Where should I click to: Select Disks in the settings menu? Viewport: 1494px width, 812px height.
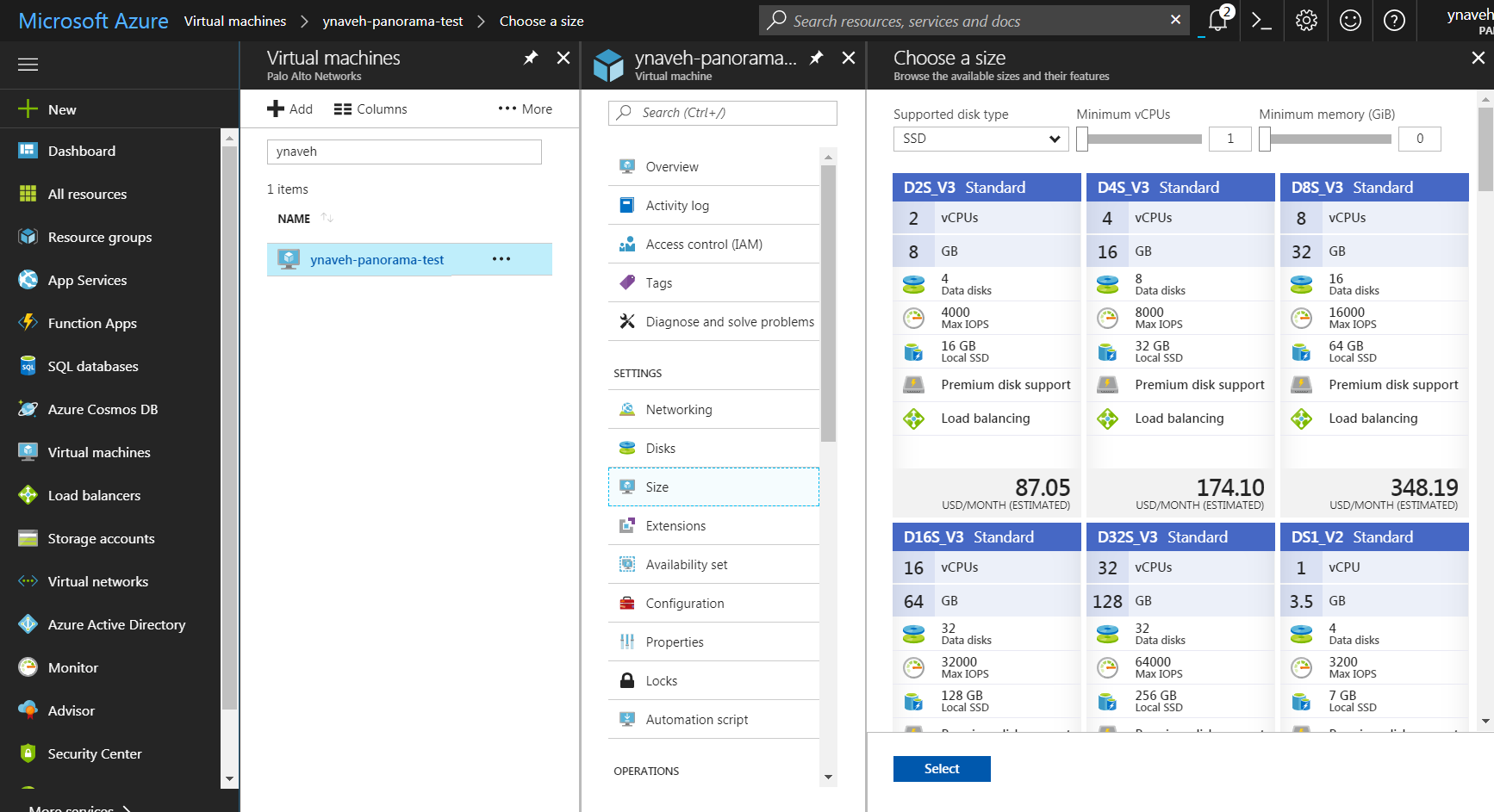[x=660, y=449]
